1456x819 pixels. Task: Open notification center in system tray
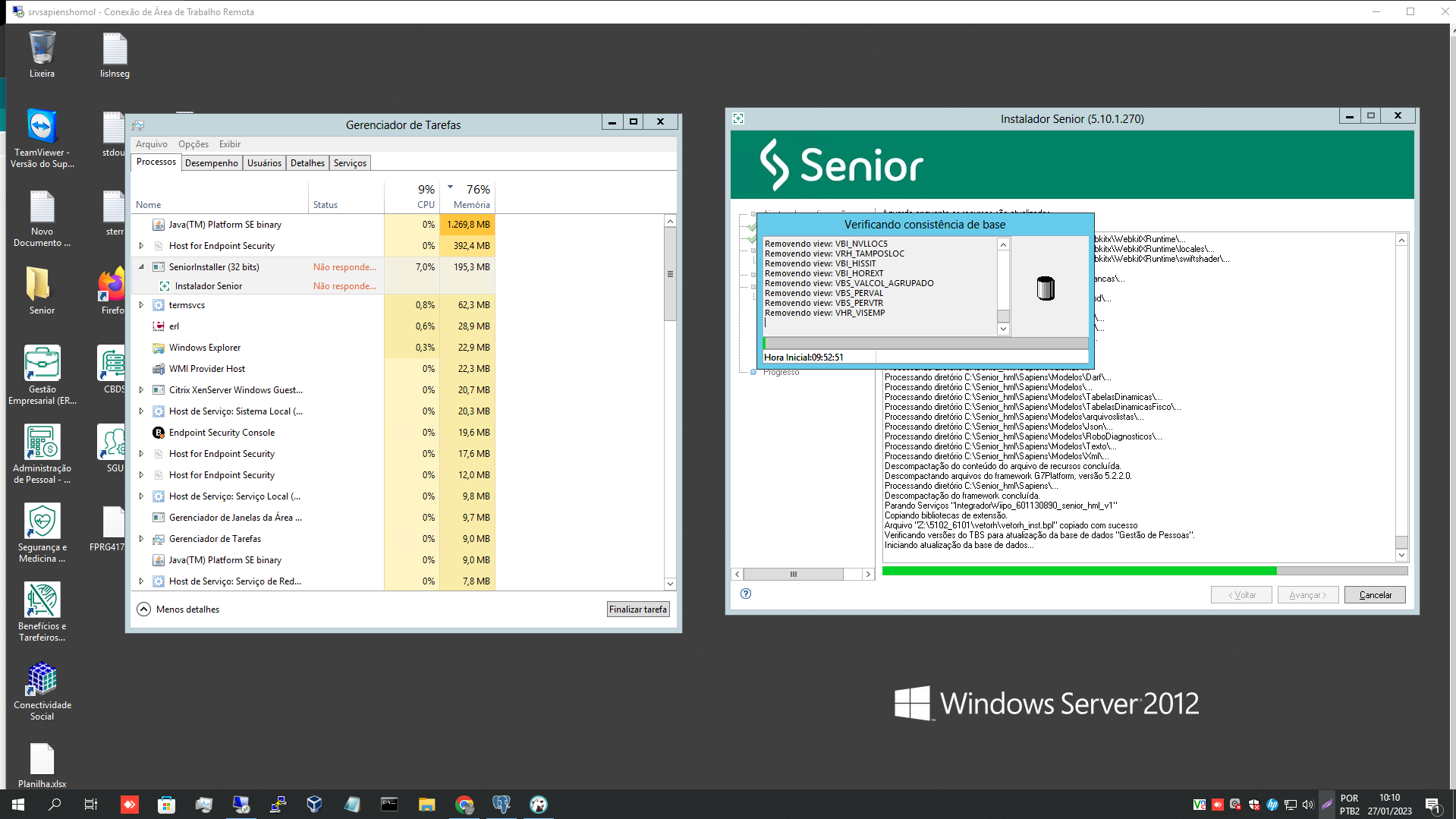[x=1433, y=805]
